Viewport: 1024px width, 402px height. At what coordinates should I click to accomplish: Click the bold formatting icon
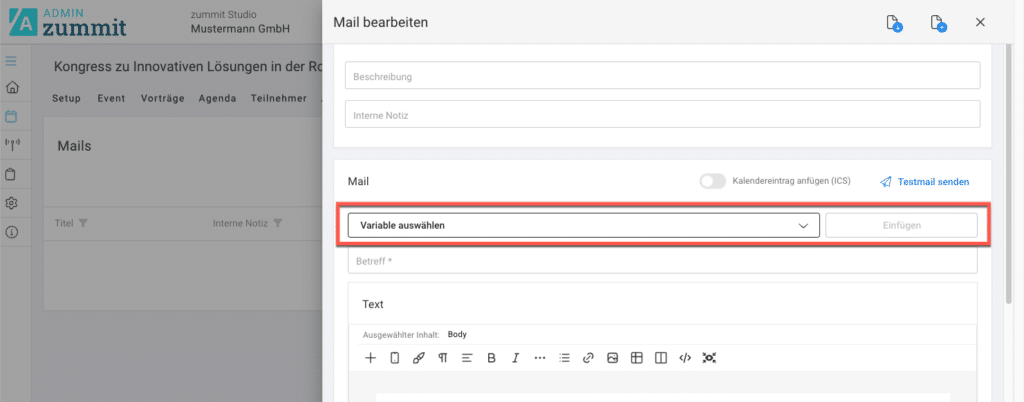(491, 357)
